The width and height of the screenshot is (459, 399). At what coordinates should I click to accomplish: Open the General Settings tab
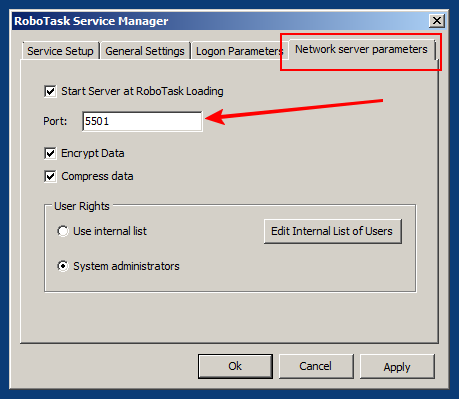pos(145,51)
